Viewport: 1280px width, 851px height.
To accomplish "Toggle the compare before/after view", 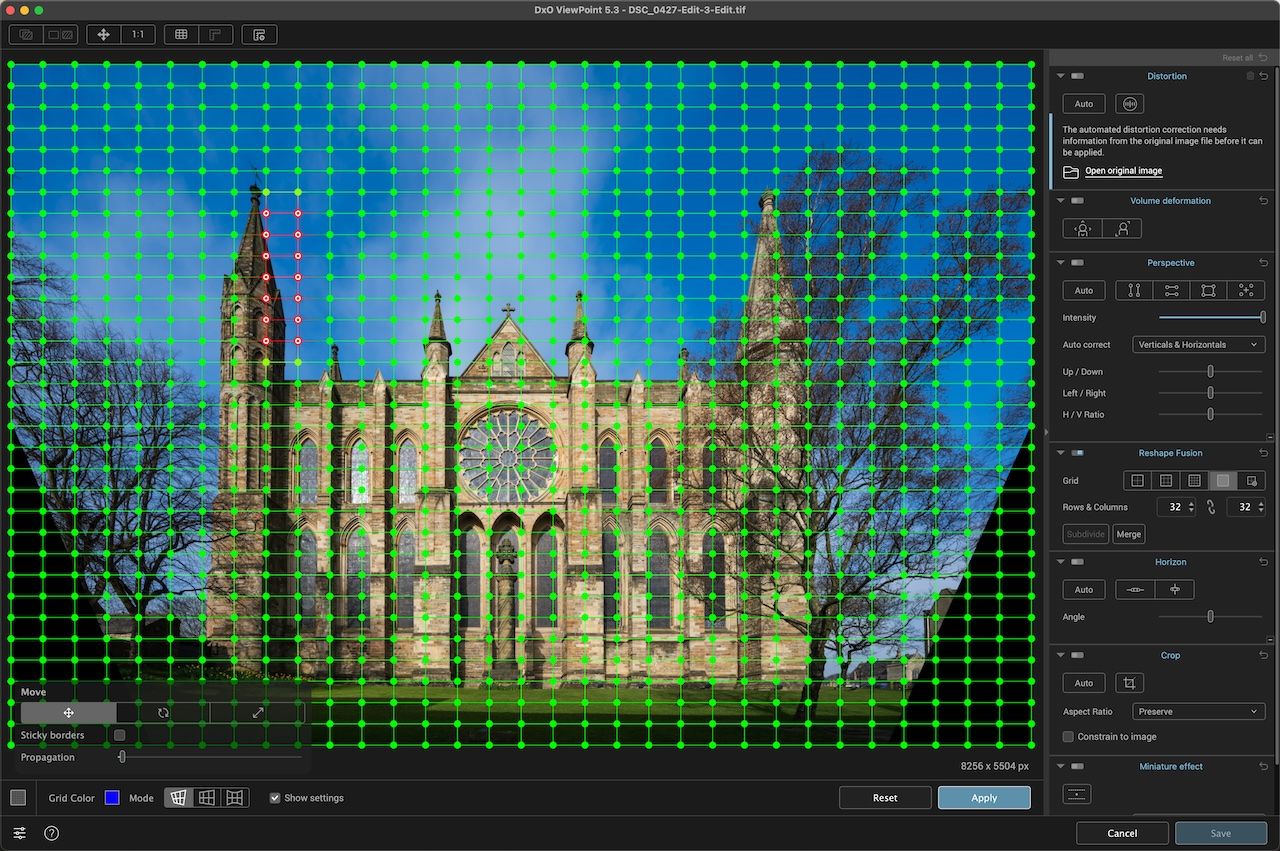I will click(26, 34).
